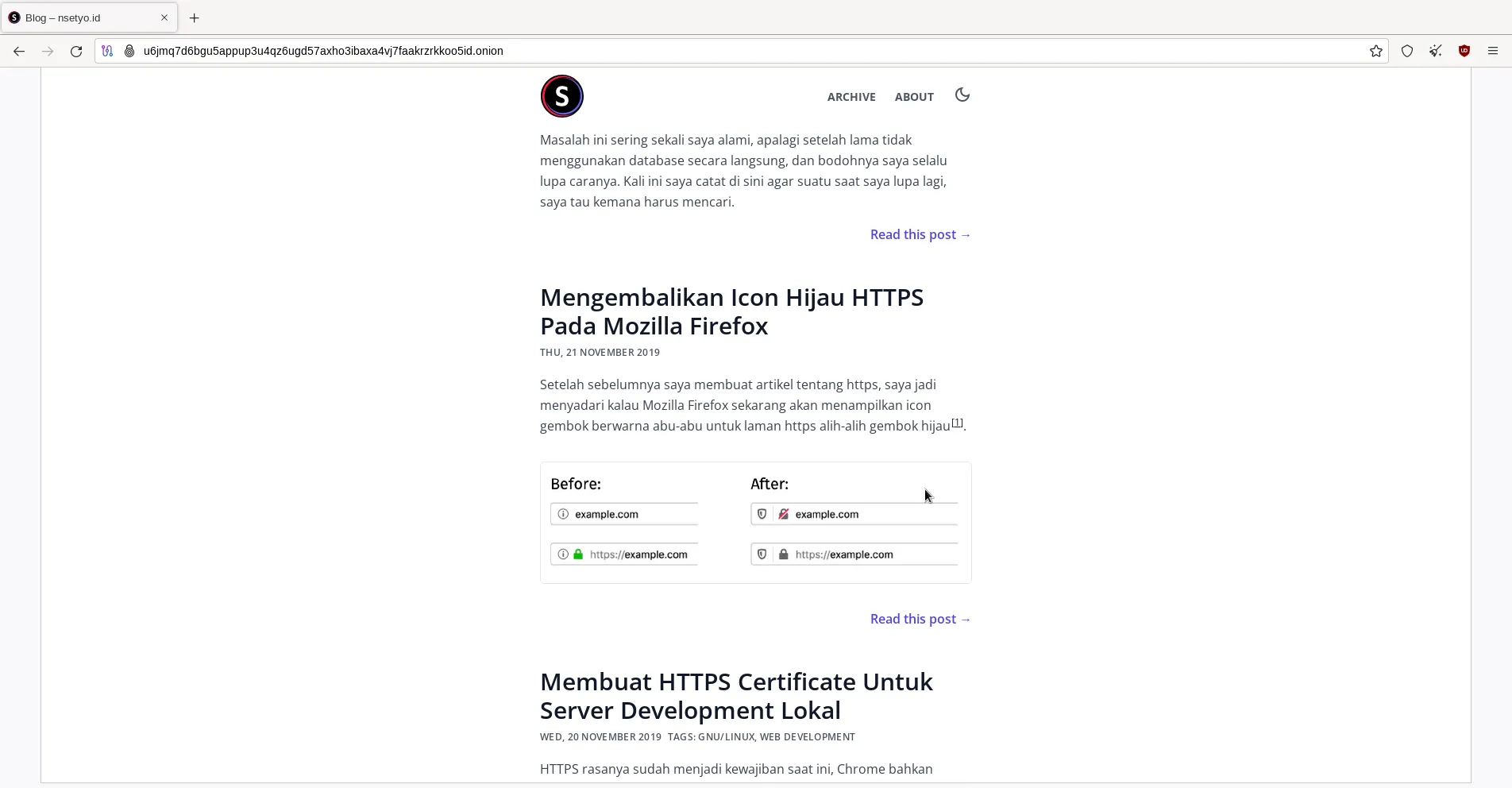Click the Before/After address bar image
Viewport: 1512px width, 788px height.
click(755, 523)
